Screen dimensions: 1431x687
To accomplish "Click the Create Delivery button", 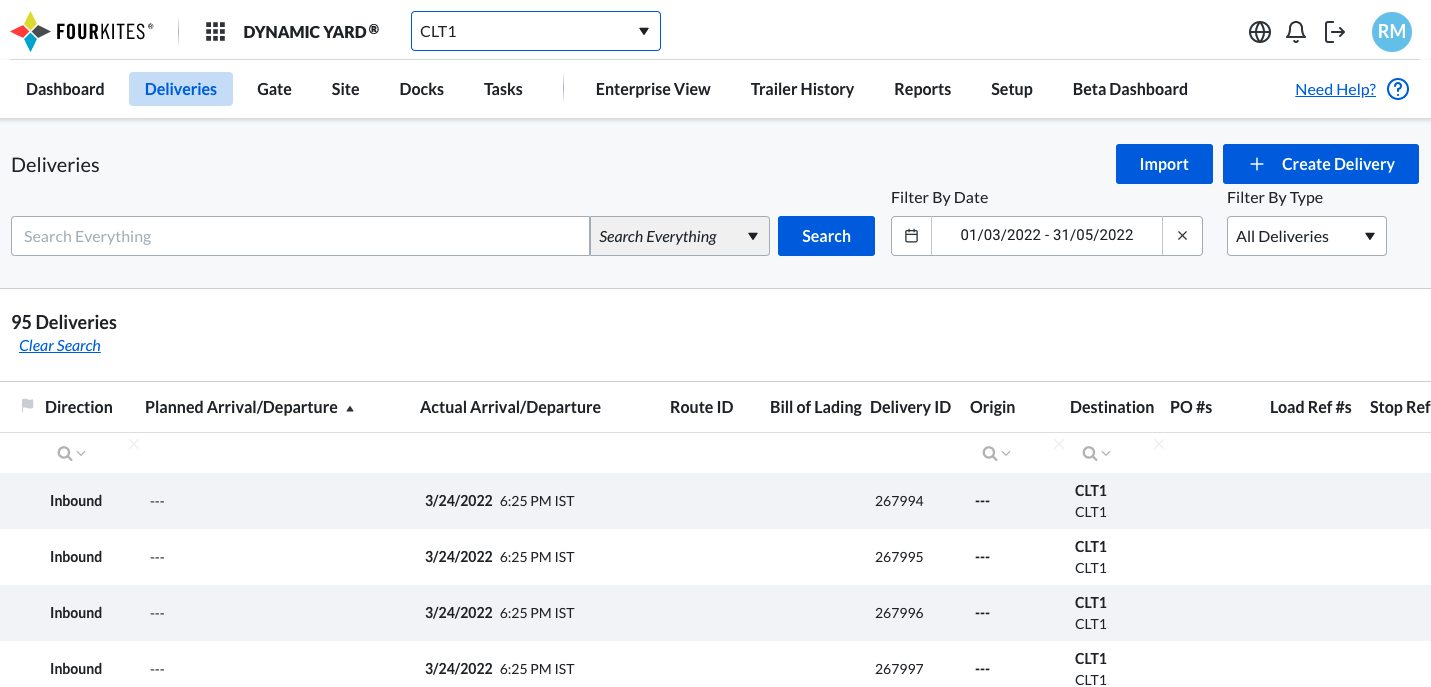I will (1320, 164).
